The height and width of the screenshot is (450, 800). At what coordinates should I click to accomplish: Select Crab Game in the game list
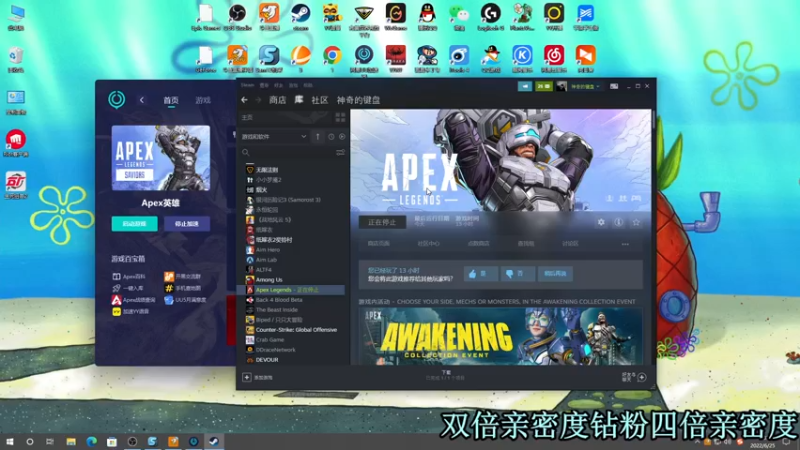(270, 340)
